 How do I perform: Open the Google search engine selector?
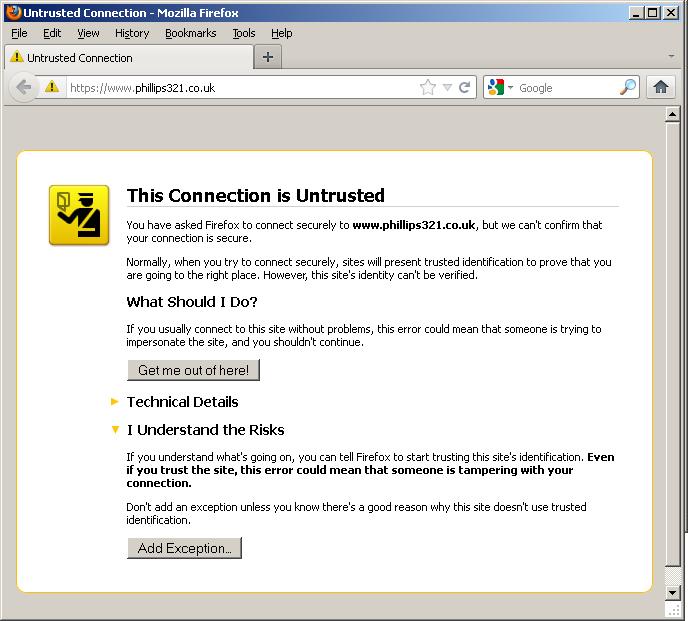500,87
